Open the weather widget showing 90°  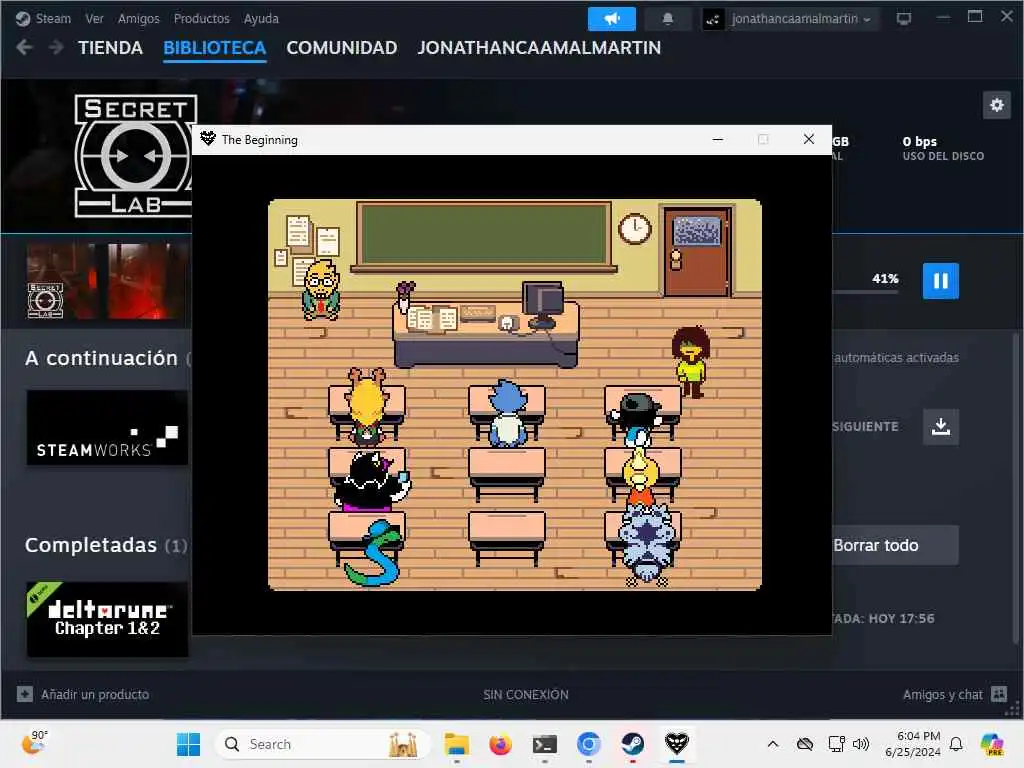point(35,743)
